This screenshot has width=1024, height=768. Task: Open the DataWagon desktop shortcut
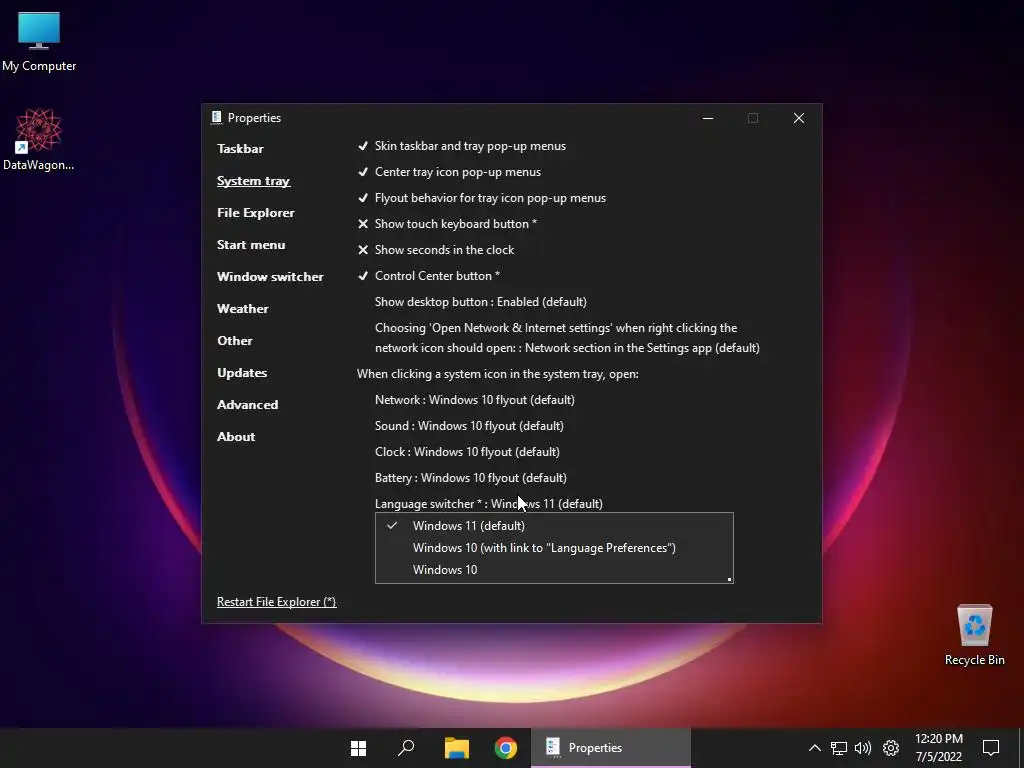click(x=39, y=140)
